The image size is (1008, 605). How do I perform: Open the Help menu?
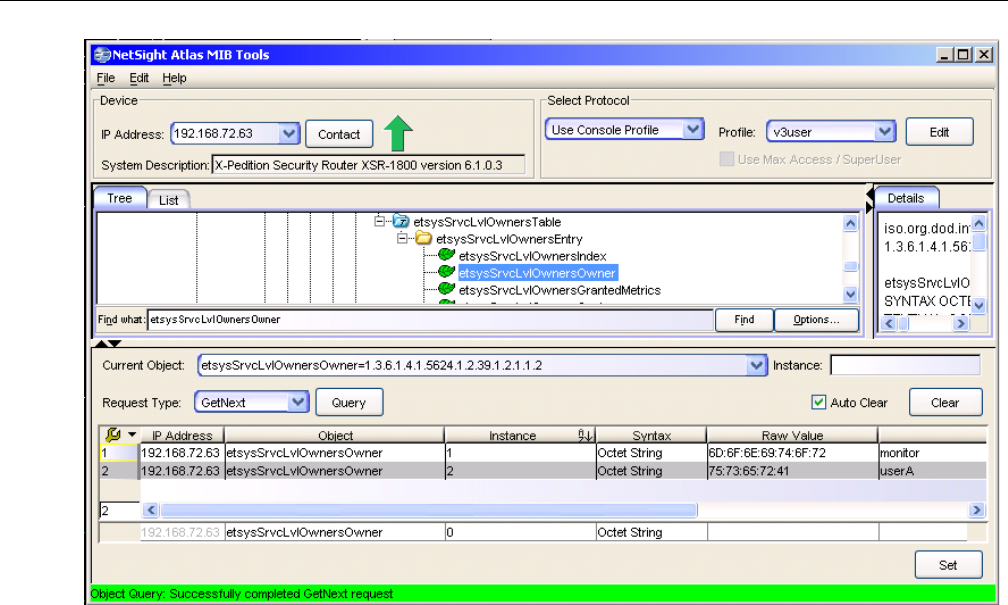(x=174, y=78)
